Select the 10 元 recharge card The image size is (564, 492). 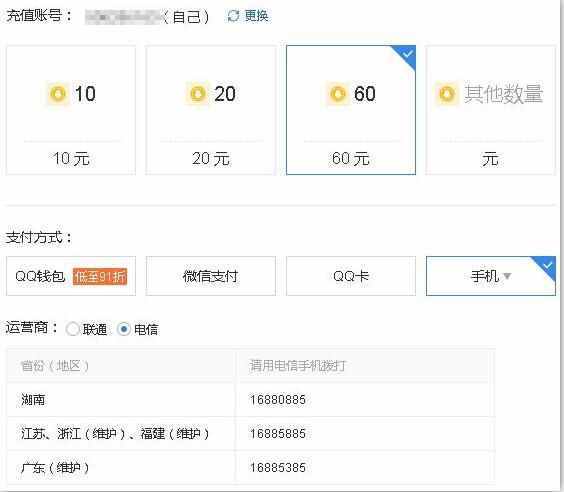pyautogui.click(x=71, y=110)
